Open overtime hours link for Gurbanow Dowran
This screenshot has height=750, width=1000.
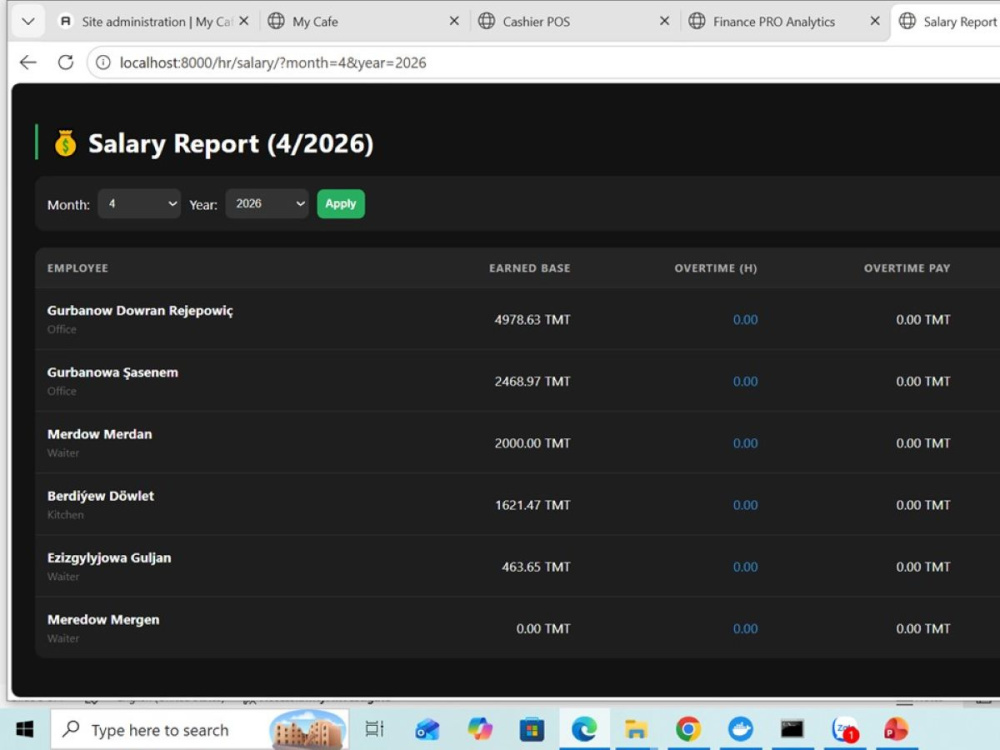(745, 320)
